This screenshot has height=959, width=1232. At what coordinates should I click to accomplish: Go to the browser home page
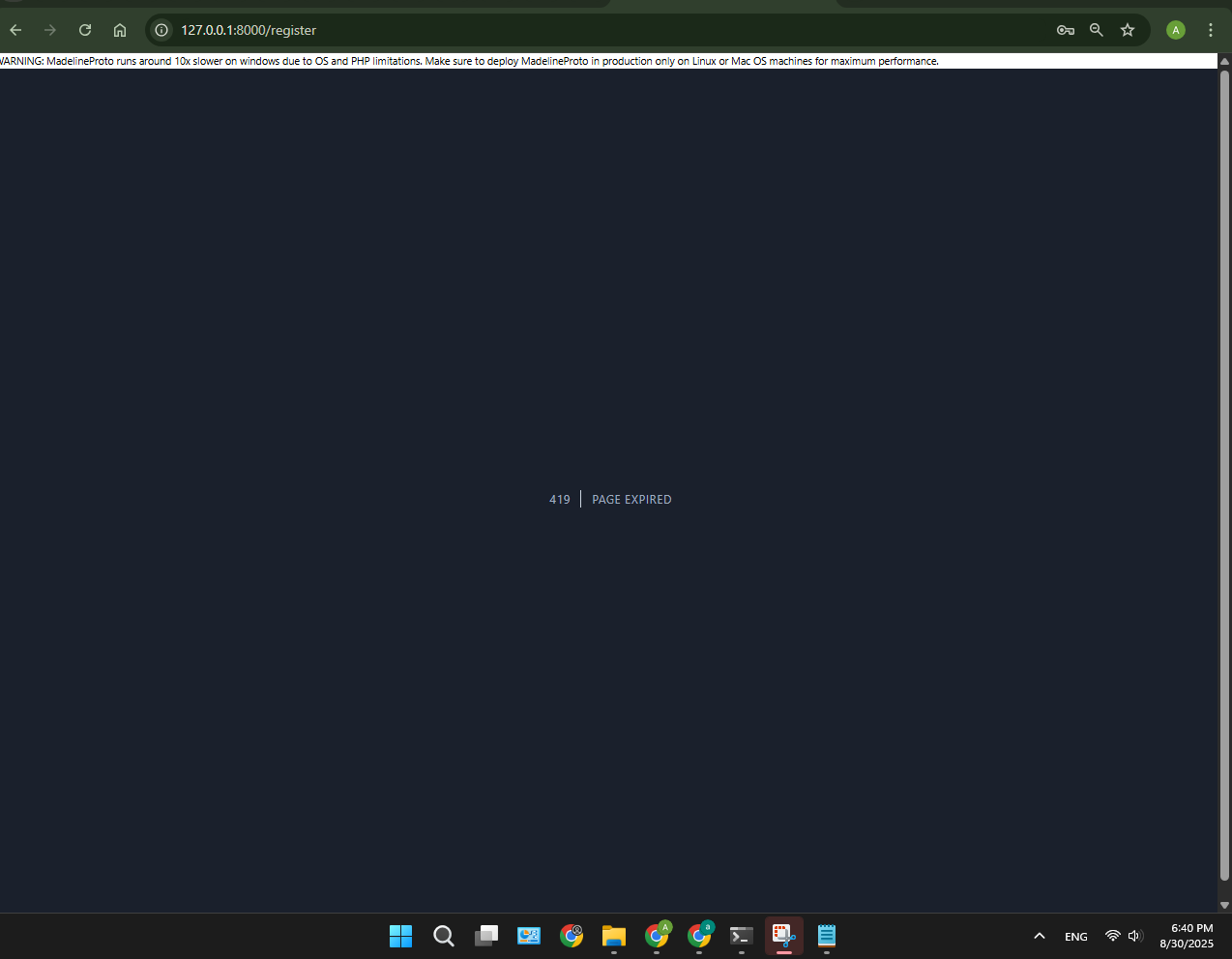pos(120,30)
